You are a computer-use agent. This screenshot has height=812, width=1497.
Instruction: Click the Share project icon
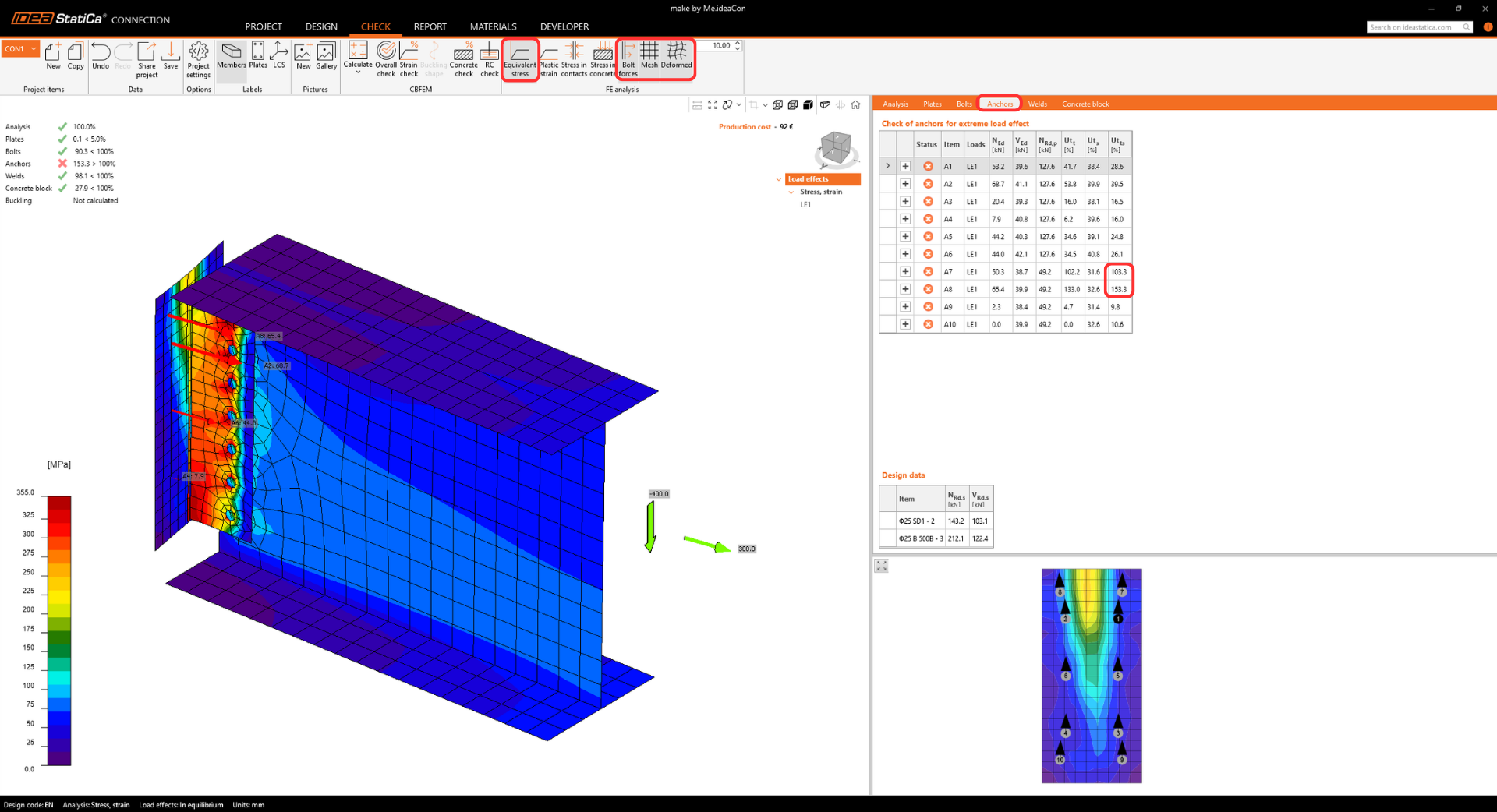tap(147, 60)
